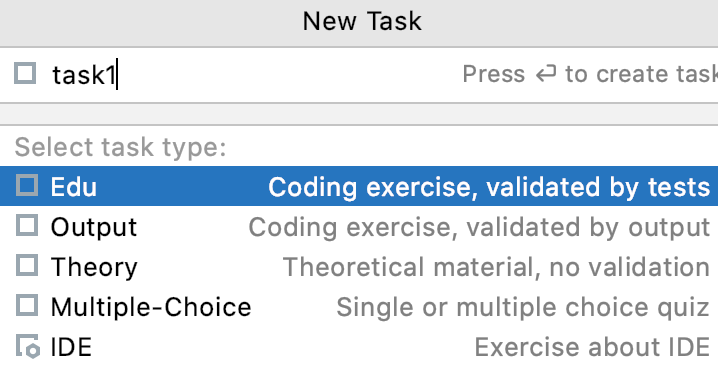Click the New Task title bar

tap(359, 22)
